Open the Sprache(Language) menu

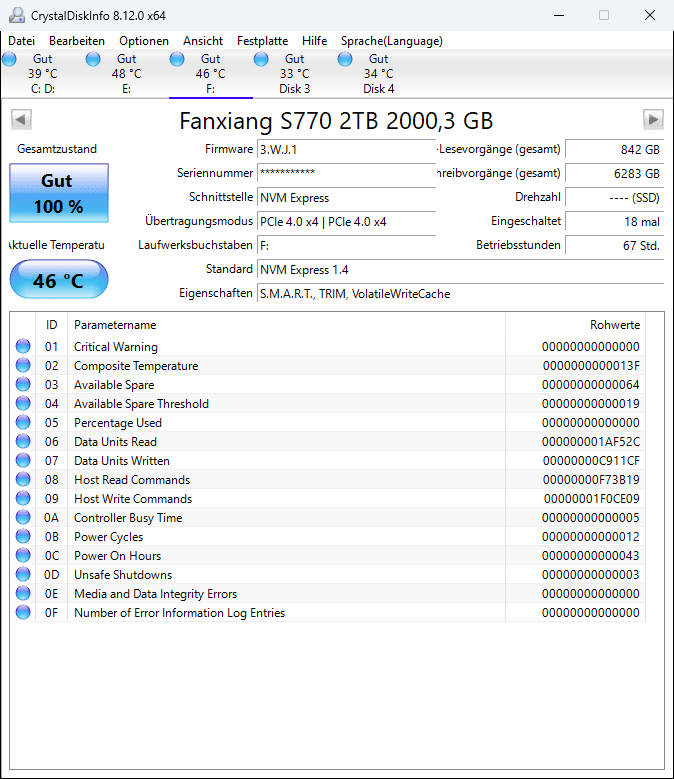pyautogui.click(x=391, y=41)
